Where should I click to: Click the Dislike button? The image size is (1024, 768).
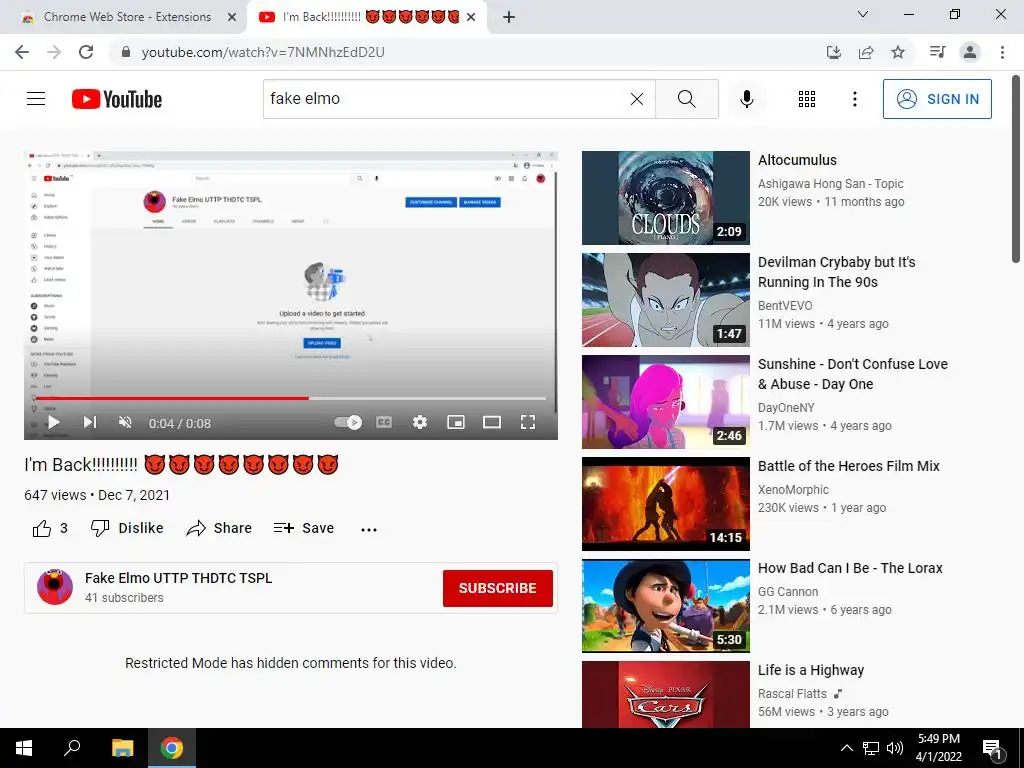pos(127,528)
